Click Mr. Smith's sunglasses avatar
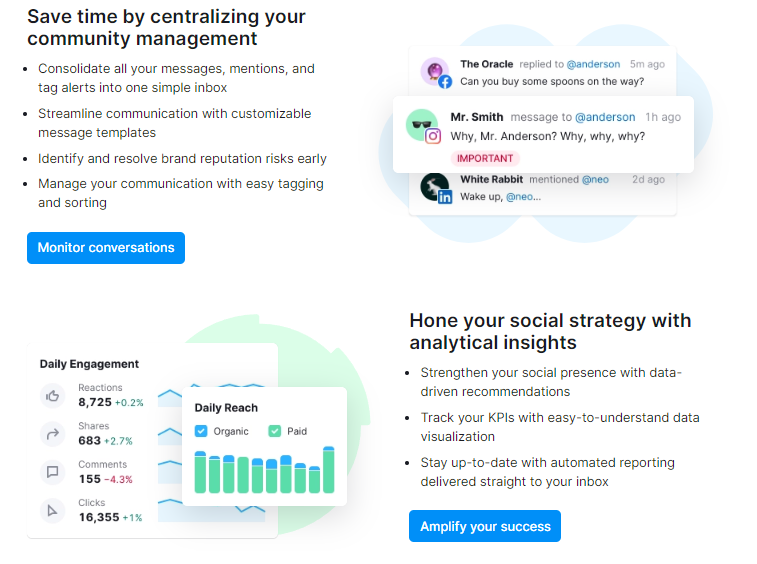757x564 pixels. tap(421, 125)
